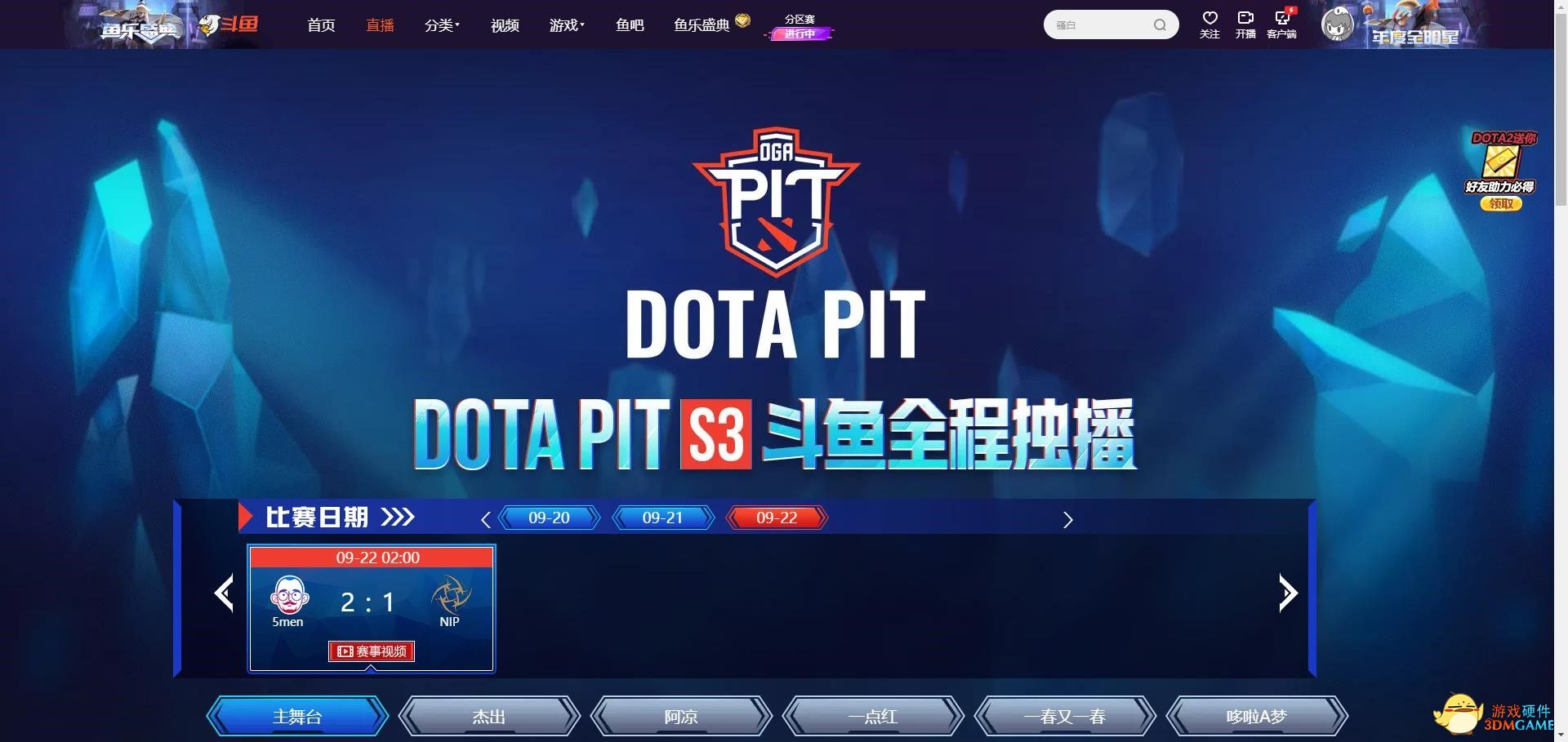This screenshot has width=1568, height=742.
Task: Advance match carousel with right arrow
Action: point(1288,593)
